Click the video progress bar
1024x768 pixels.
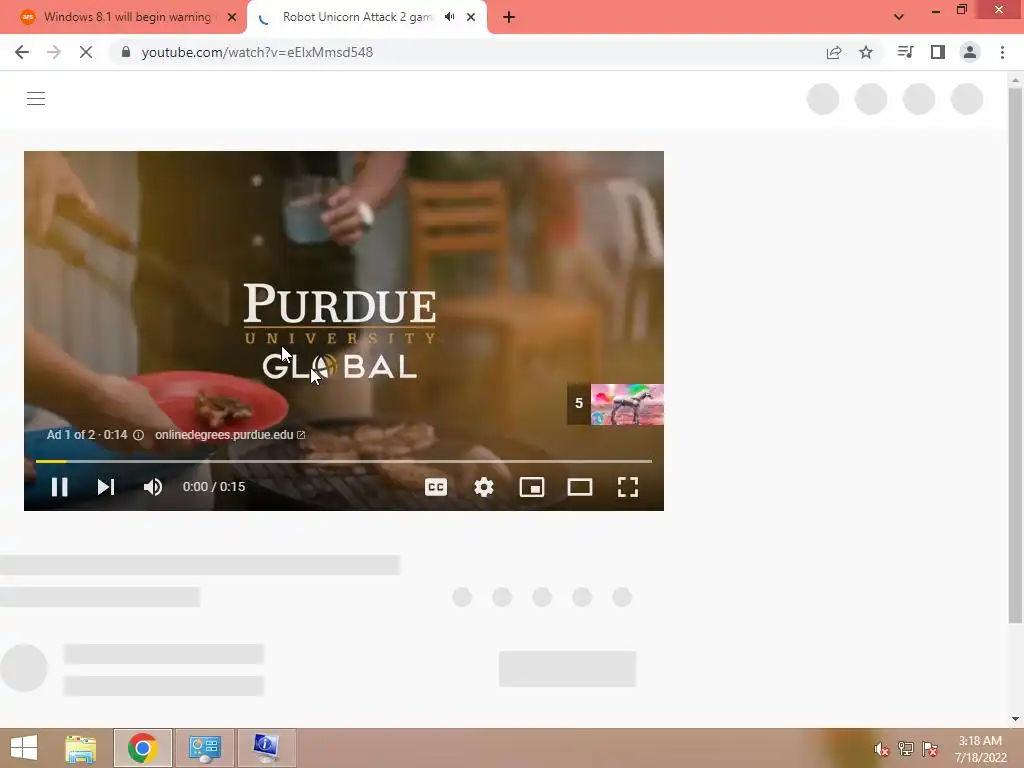tap(344, 461)
